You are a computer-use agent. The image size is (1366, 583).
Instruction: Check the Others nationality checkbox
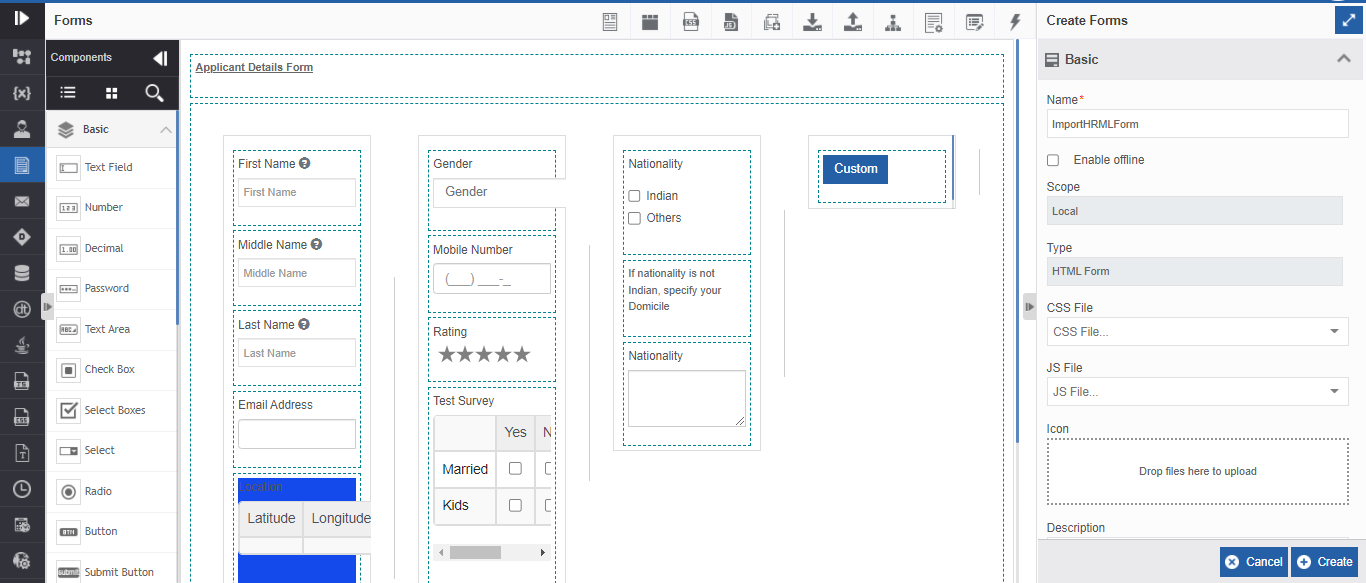click(634, 218)
